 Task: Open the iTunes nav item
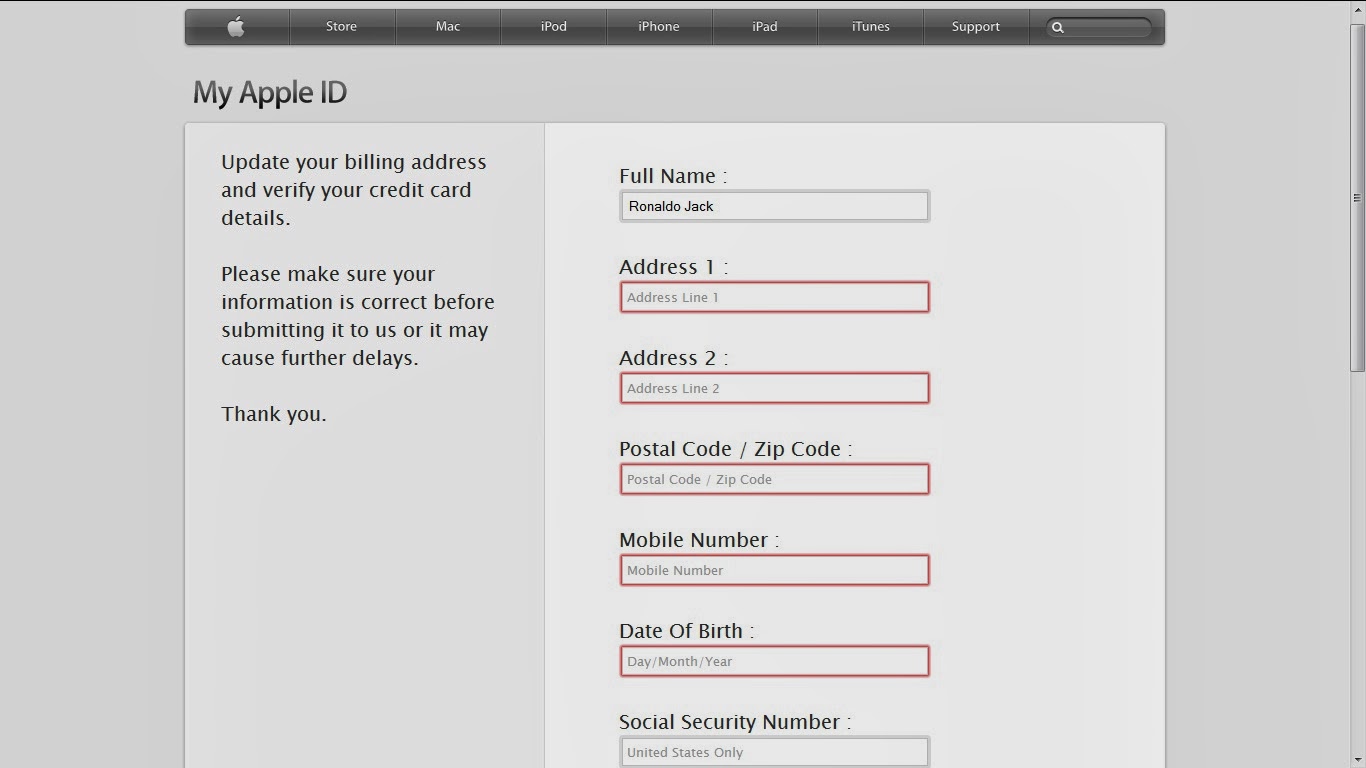click(871, 27)
